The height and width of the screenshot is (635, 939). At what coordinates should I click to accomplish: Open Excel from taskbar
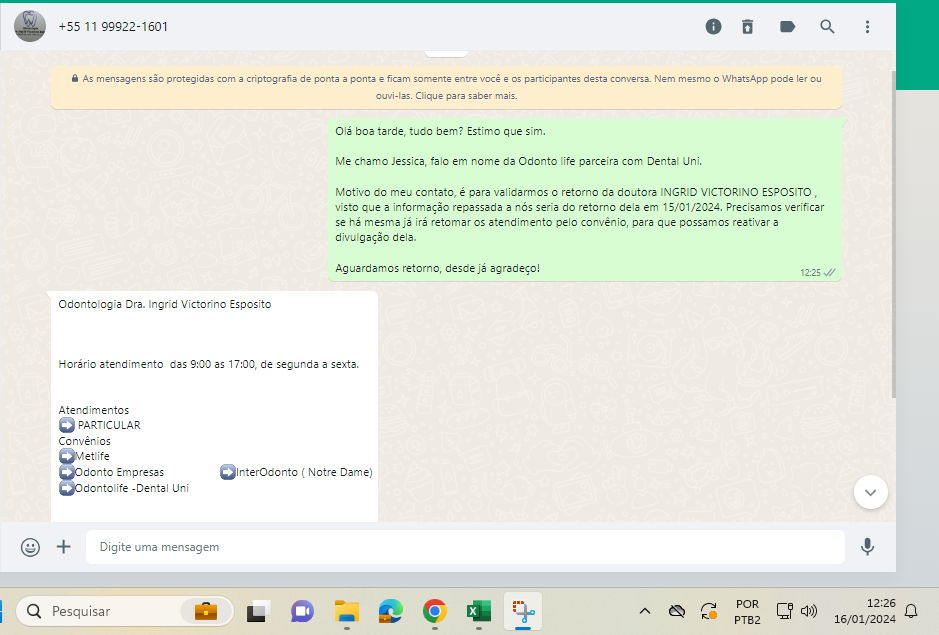pyautogui.click(x=478, y=611)
